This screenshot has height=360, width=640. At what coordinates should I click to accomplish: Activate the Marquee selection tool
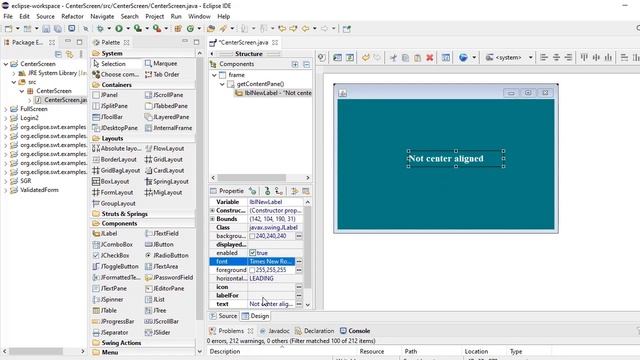click(161, 64)
